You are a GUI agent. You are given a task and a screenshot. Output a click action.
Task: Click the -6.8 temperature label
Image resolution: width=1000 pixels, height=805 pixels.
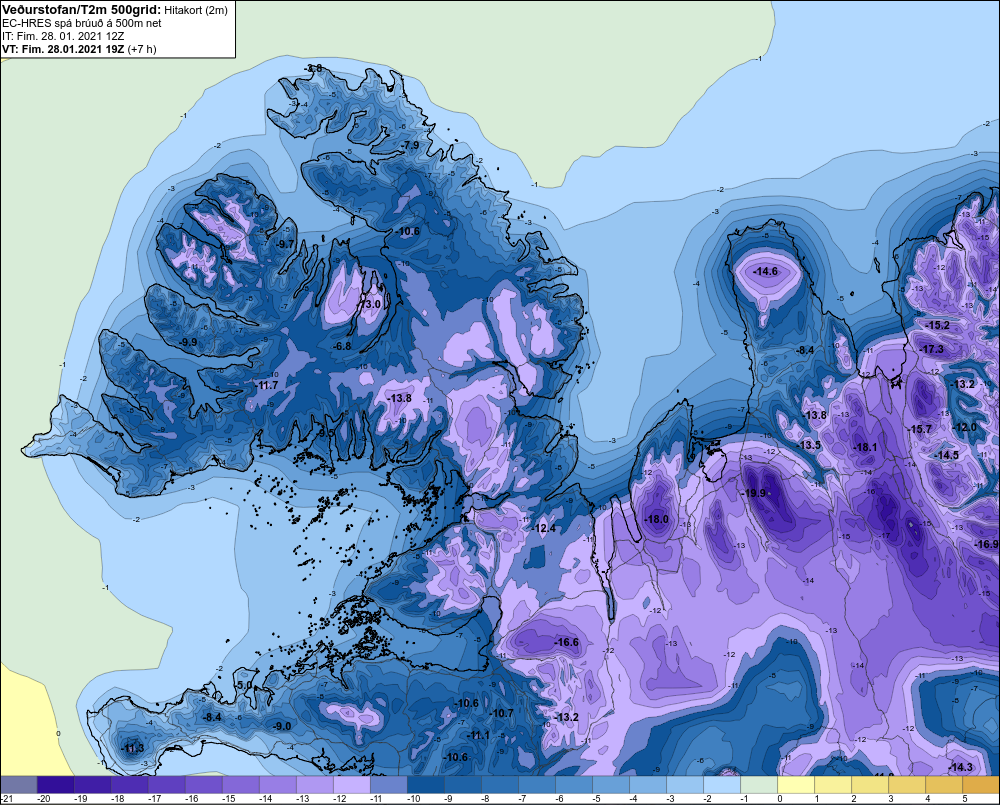[x=342, y=346]
